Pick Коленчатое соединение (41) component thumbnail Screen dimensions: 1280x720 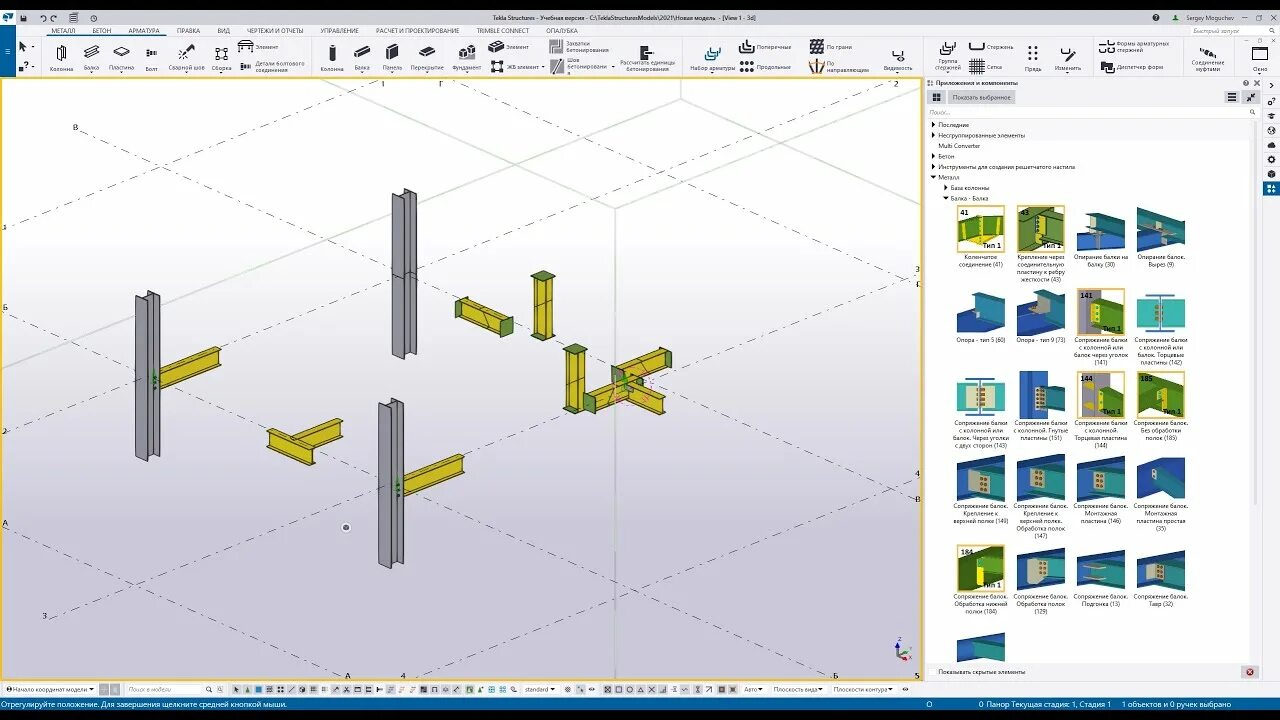click(980, 229)
